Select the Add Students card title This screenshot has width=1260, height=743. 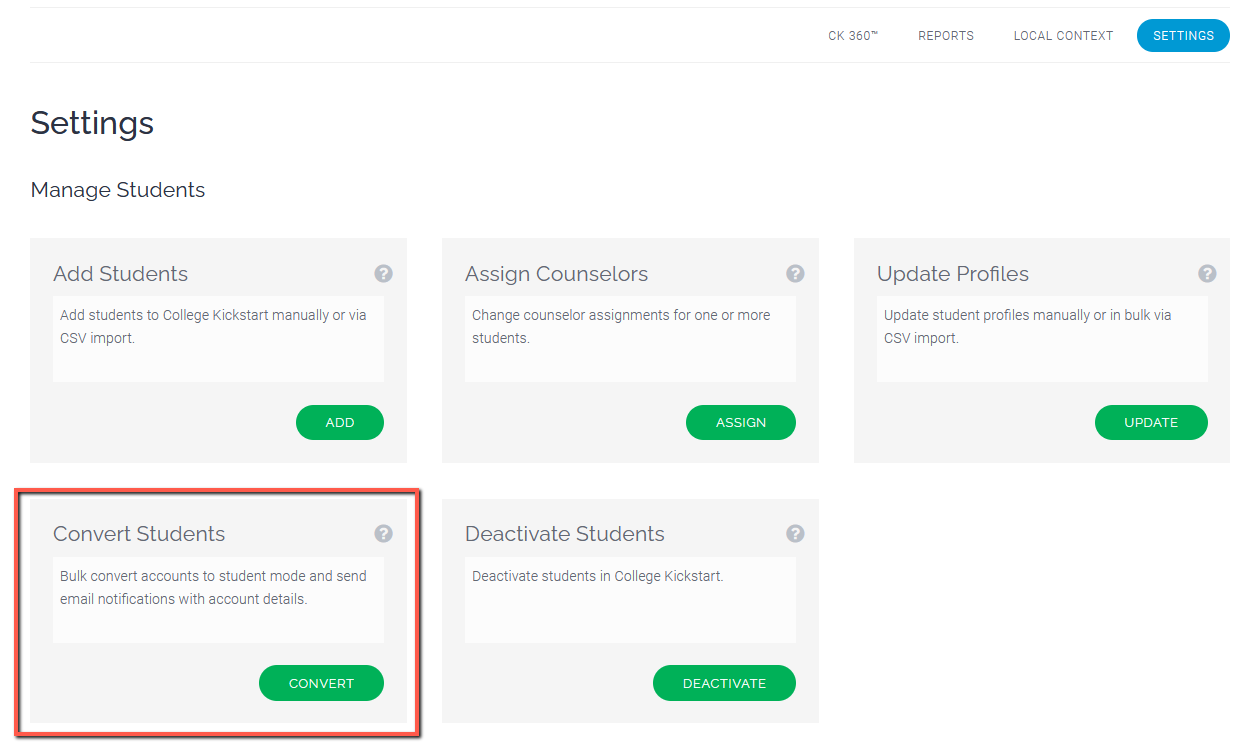click(121, 273)
